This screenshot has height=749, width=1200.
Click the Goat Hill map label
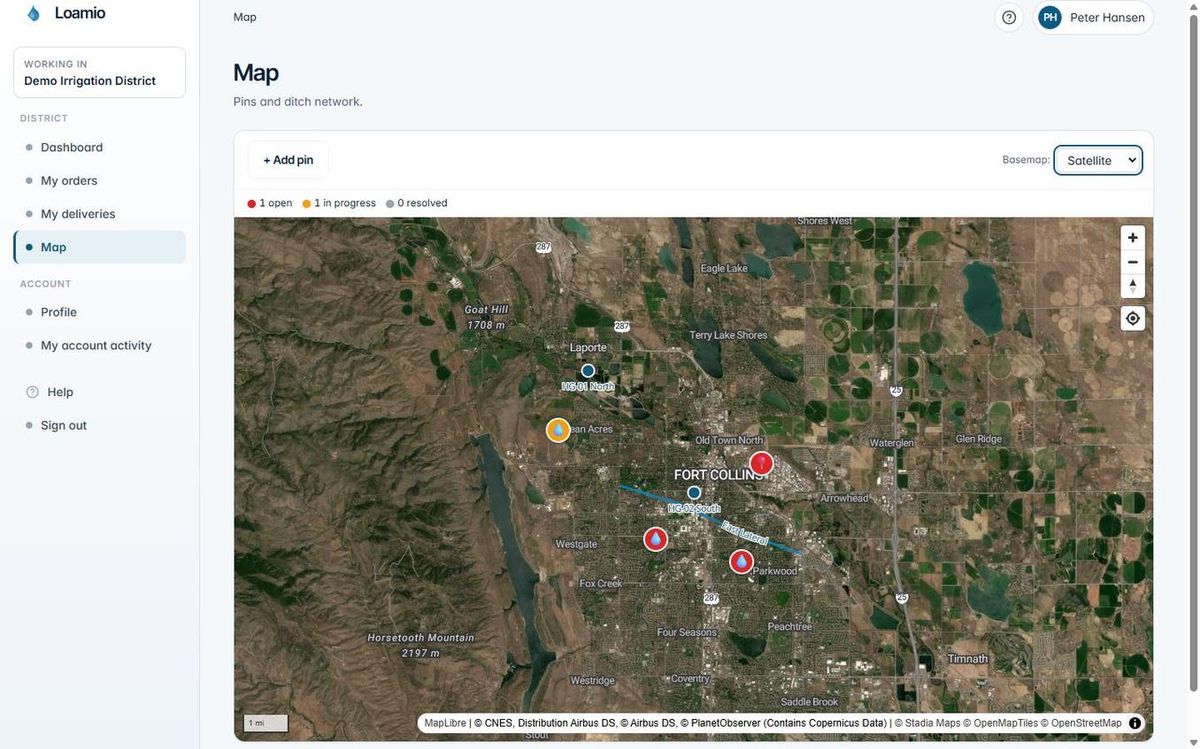486,317
